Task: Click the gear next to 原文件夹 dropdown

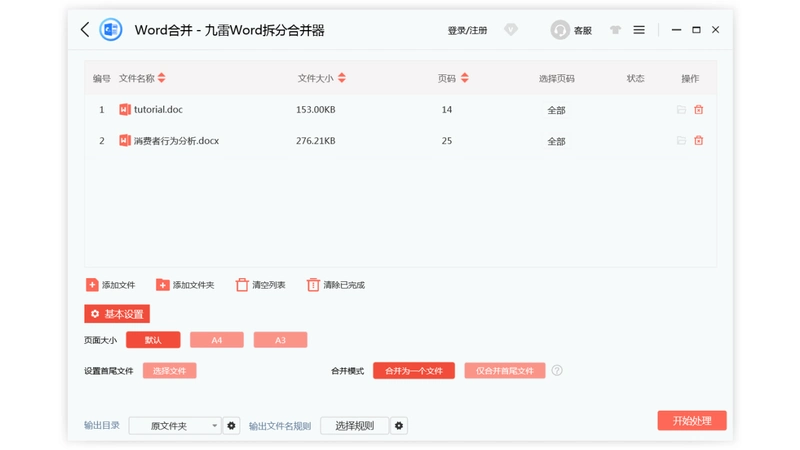Action: pyautogui.click(x=231, y=426)
